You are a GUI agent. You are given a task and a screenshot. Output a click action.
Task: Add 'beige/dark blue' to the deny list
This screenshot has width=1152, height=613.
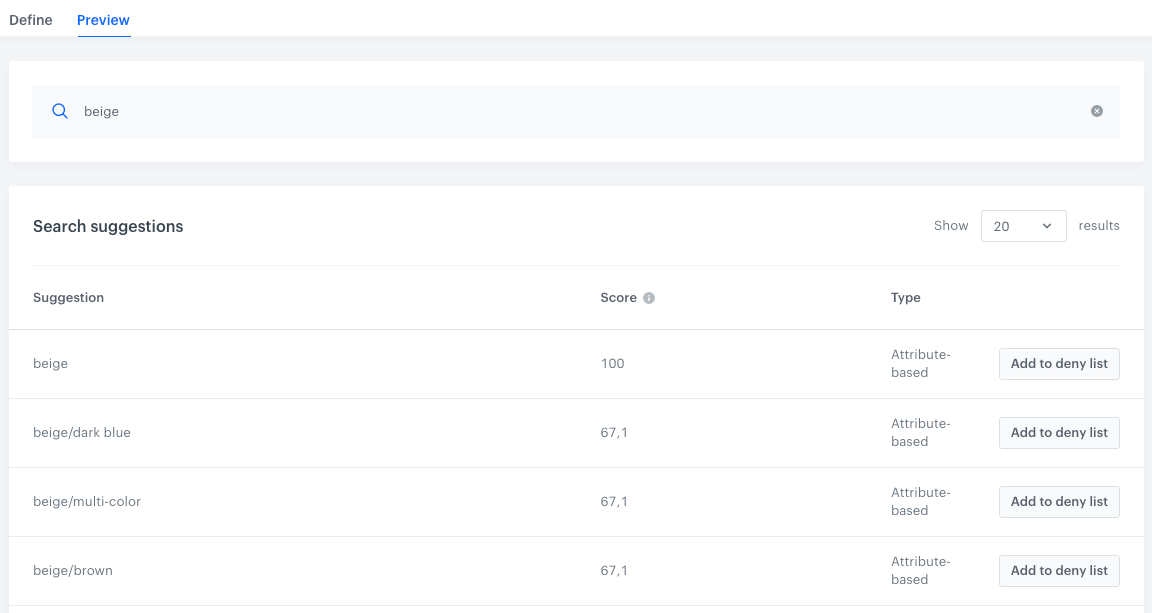(x=1059, y=432)
